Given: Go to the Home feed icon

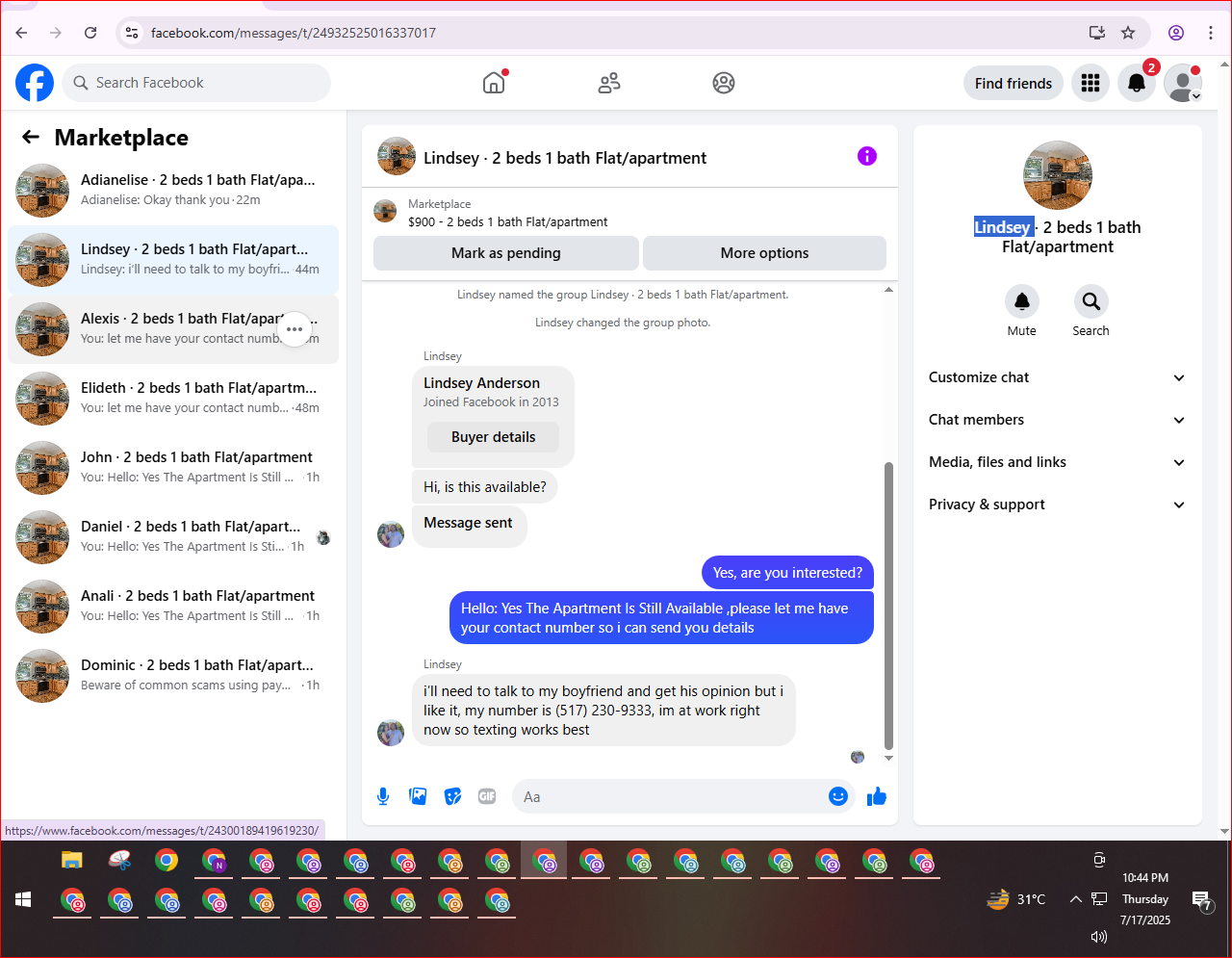Looking at the screenshot, I should click(x=494, y=83).
